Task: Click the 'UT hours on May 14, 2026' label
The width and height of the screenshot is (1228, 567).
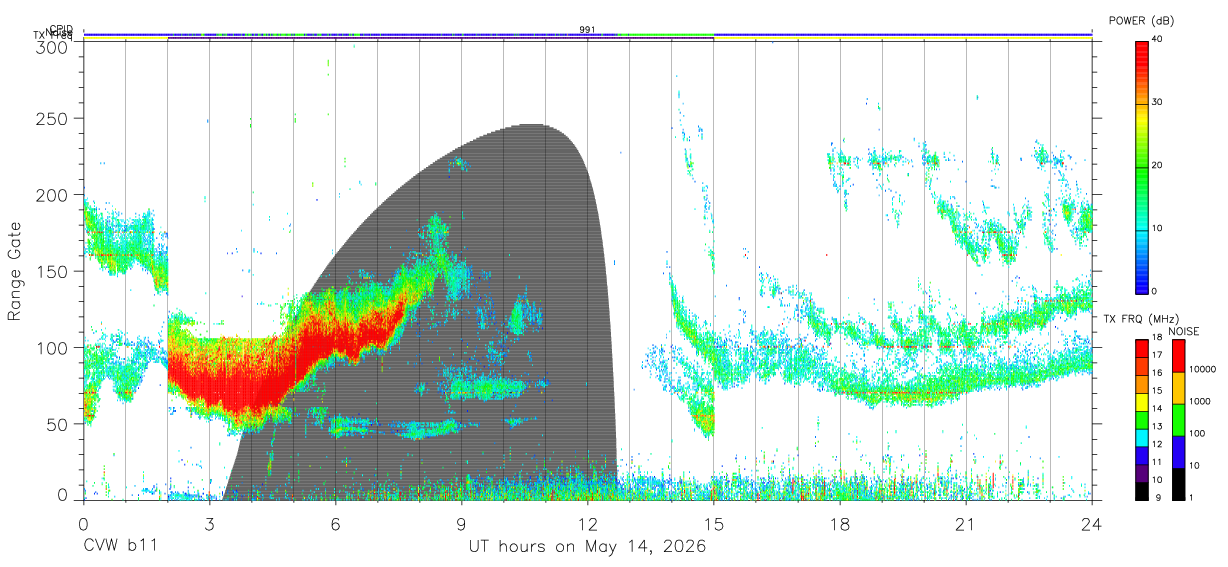Action: [588, 547]
